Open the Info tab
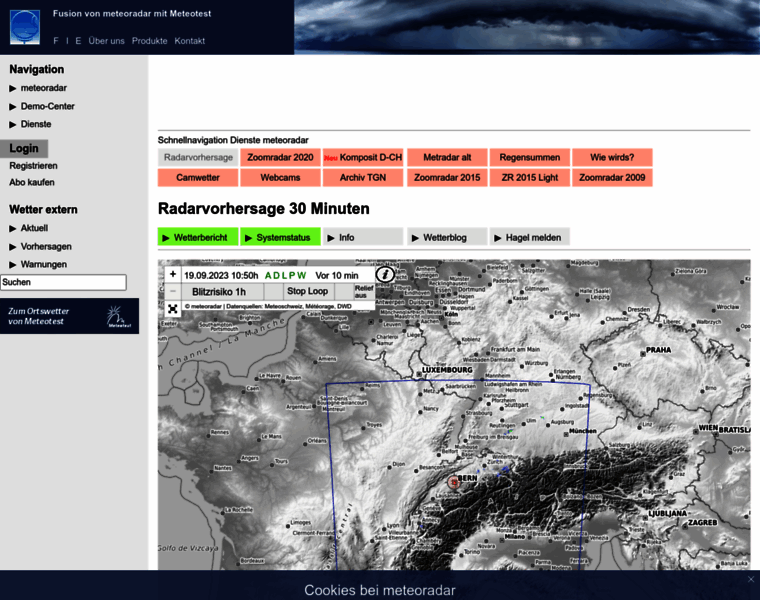Viewport: 760px width, 600px height. tap(363, 237)
